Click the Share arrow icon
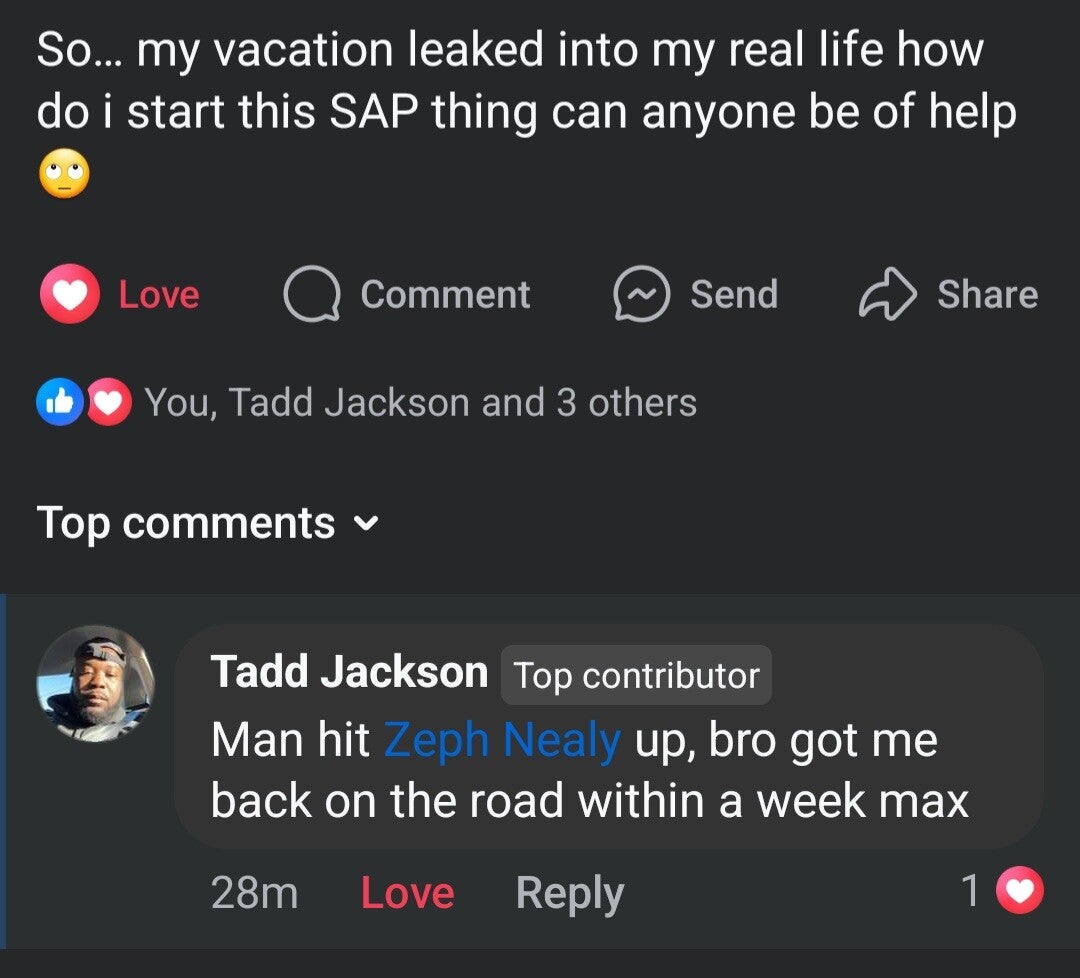This screenshot has height=978, width=1080. (x=887, y=295)
